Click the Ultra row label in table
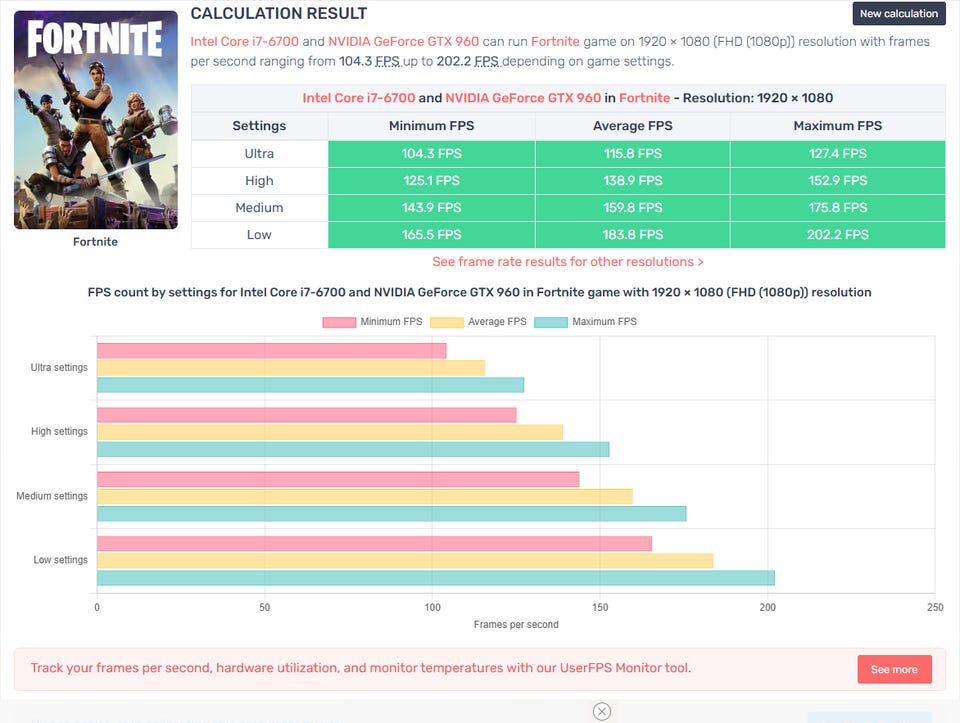This screenshot has width=960, height=723. click(x=260, y=154)
